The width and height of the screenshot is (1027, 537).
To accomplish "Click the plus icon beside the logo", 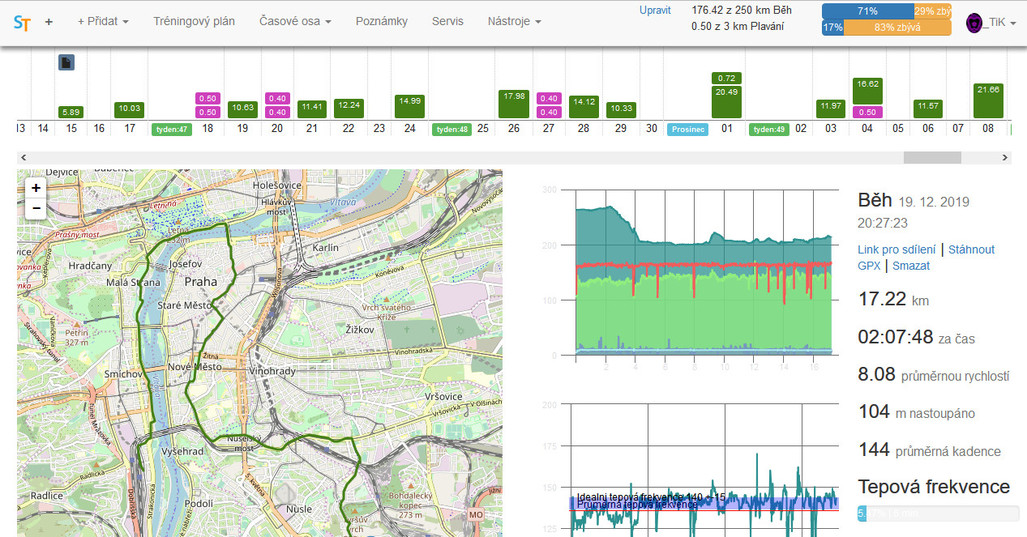I will (x=49, y=21).
